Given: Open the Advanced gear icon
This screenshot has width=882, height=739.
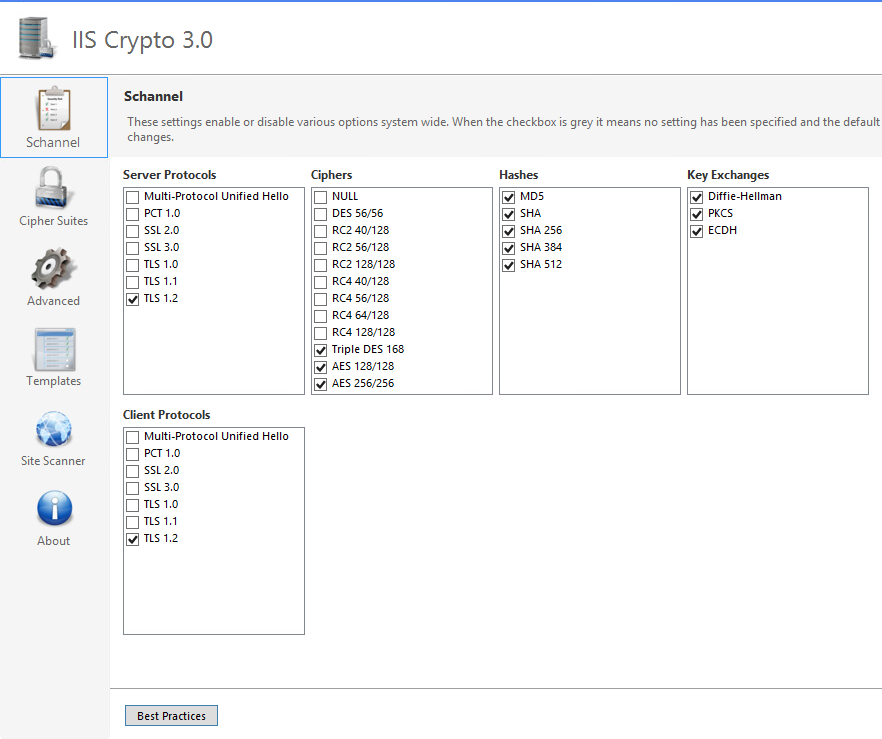Looking at the screenshot, I should click(53, 268).
